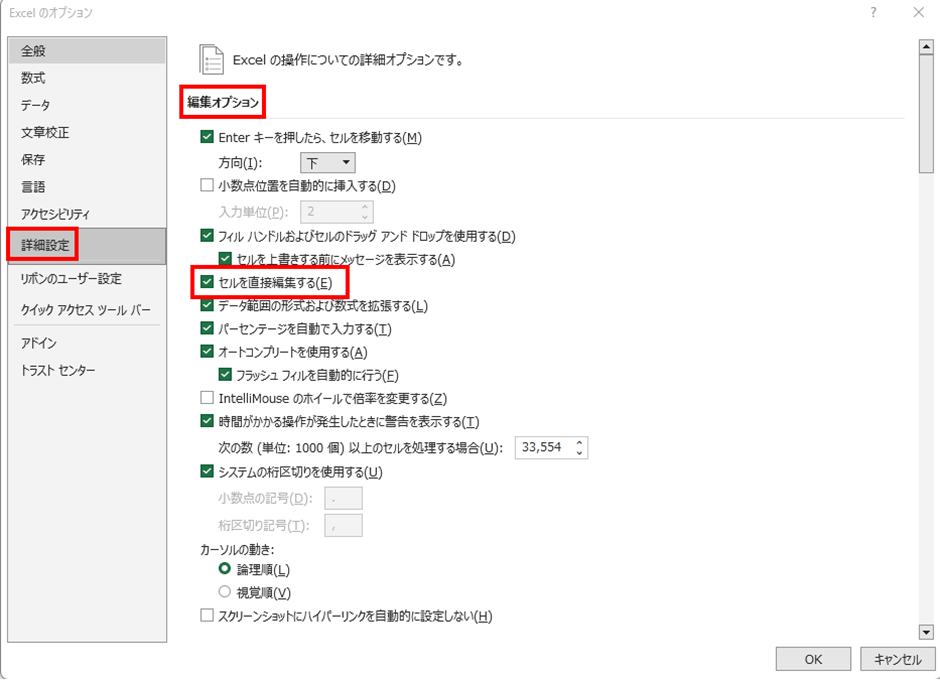940x680 pixels.
Task: Click the help question mark icon
Action: pos(873,13)
